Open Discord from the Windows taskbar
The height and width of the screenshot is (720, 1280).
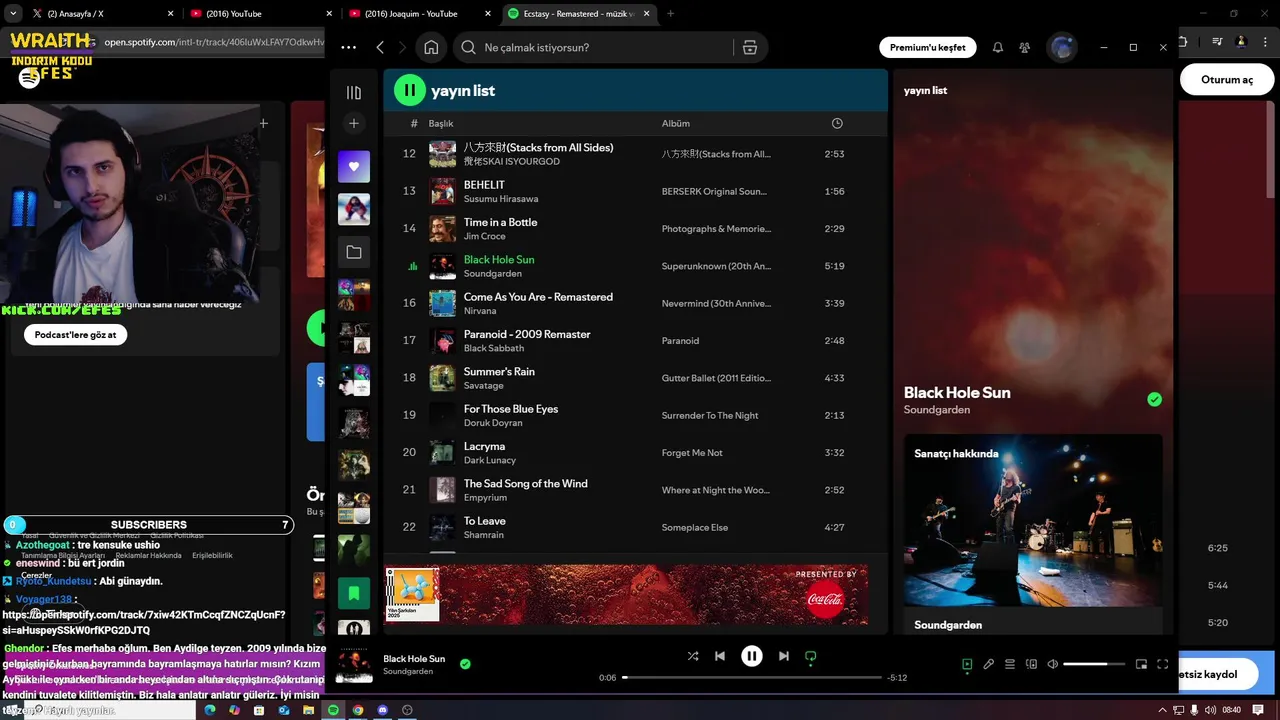tap(382, 710)
